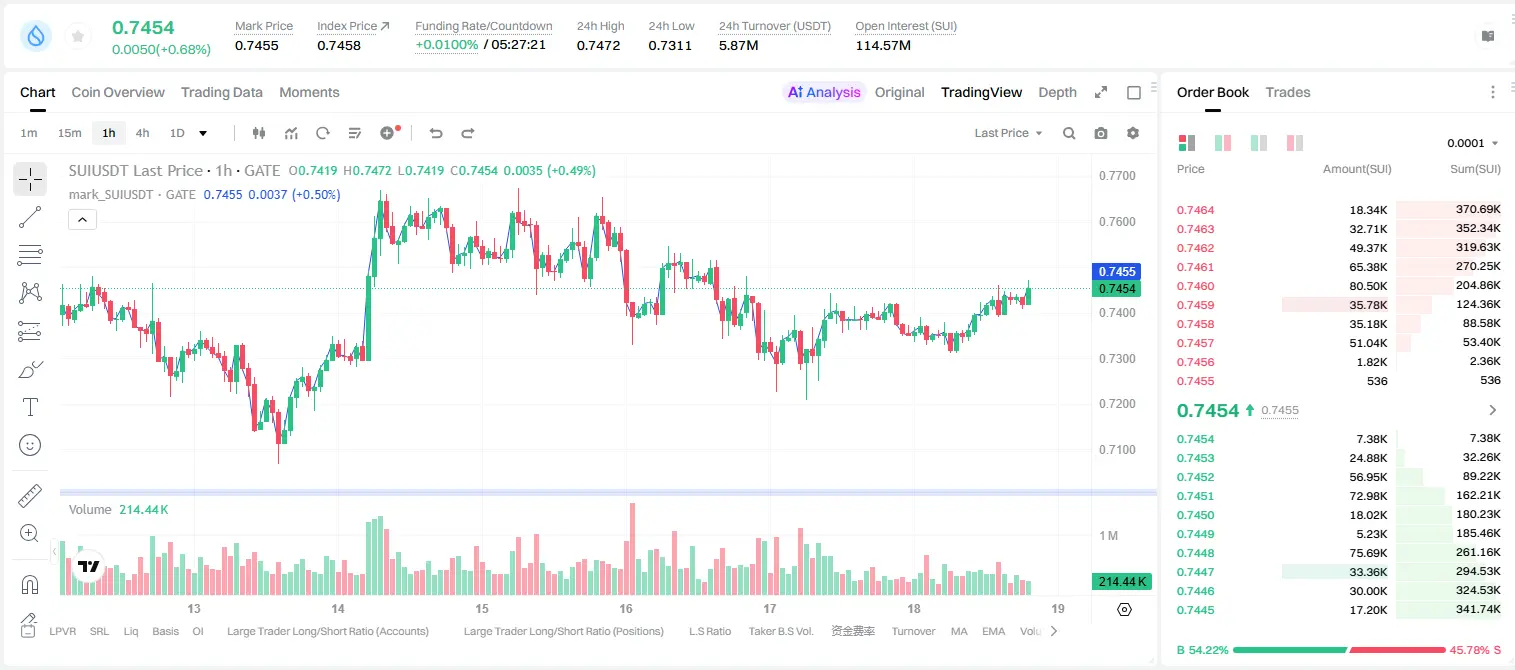
Task: Open the indicators icon in toolbar
Action: coord(291,133)
